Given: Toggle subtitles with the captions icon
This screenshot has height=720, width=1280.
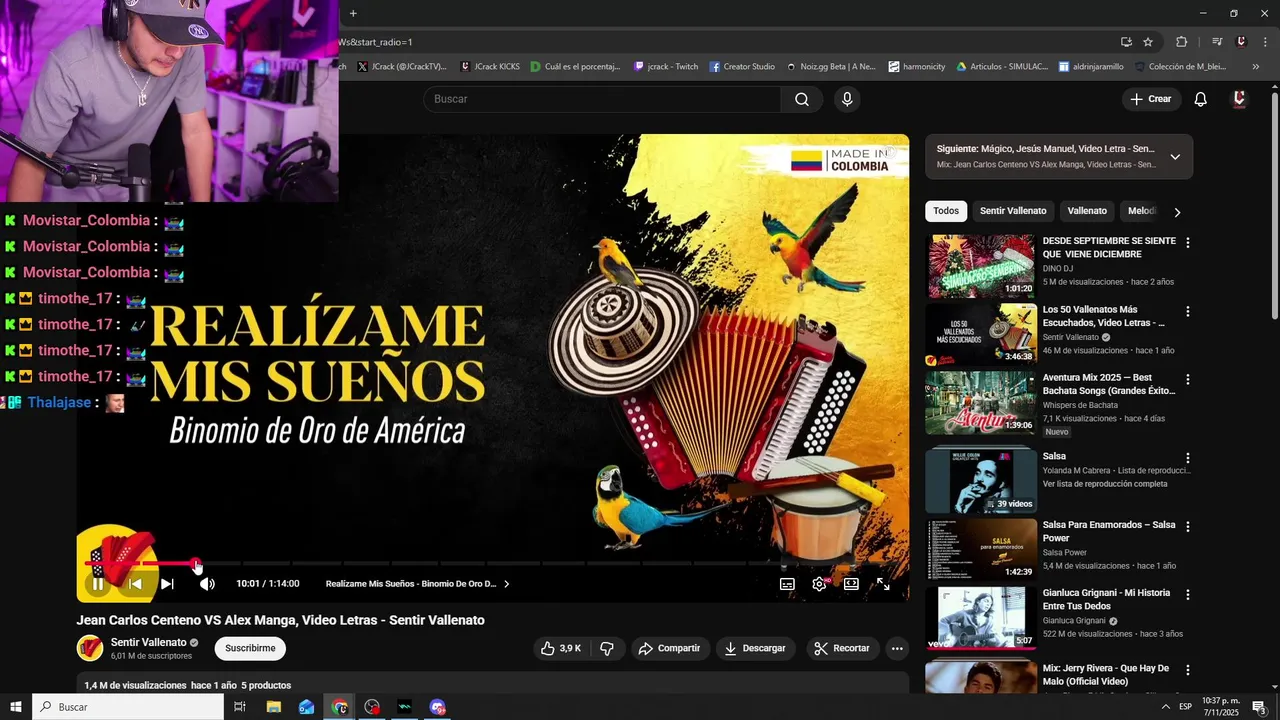Looking at the screenshot, I should 787,584.
